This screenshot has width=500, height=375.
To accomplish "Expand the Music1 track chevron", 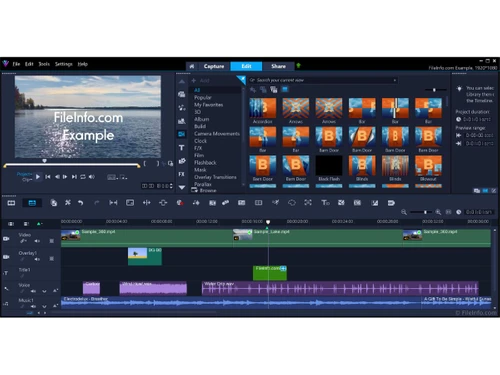I will tap(44, 306).
